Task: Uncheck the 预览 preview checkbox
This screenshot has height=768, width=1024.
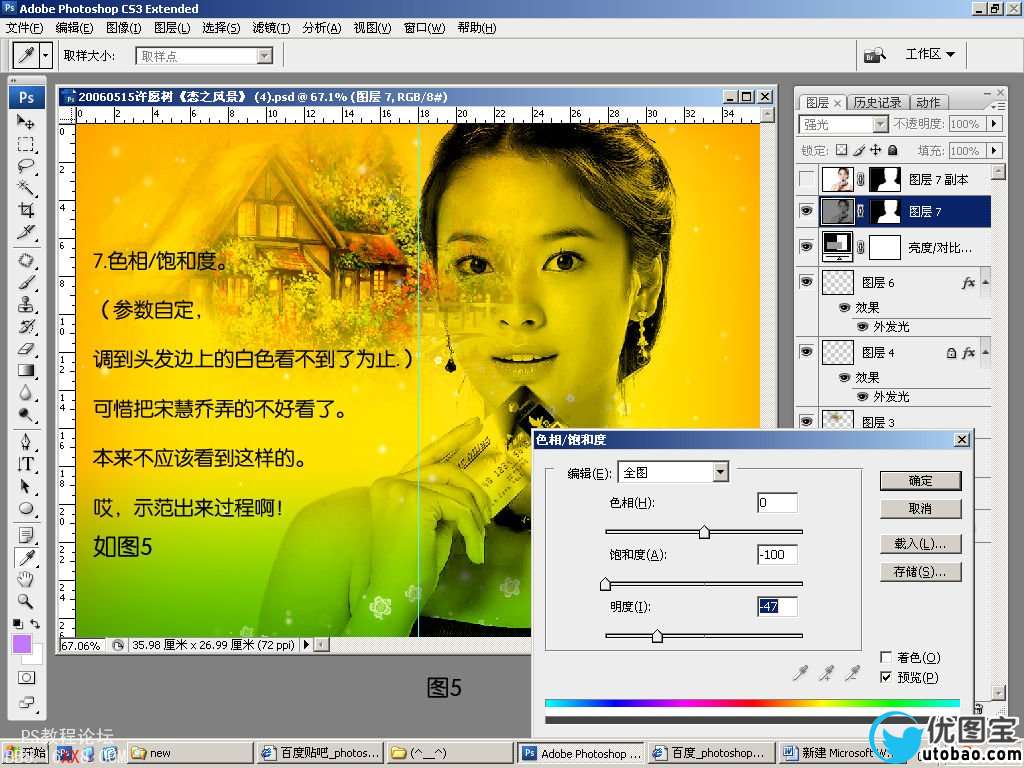Action: pos(886,677)
